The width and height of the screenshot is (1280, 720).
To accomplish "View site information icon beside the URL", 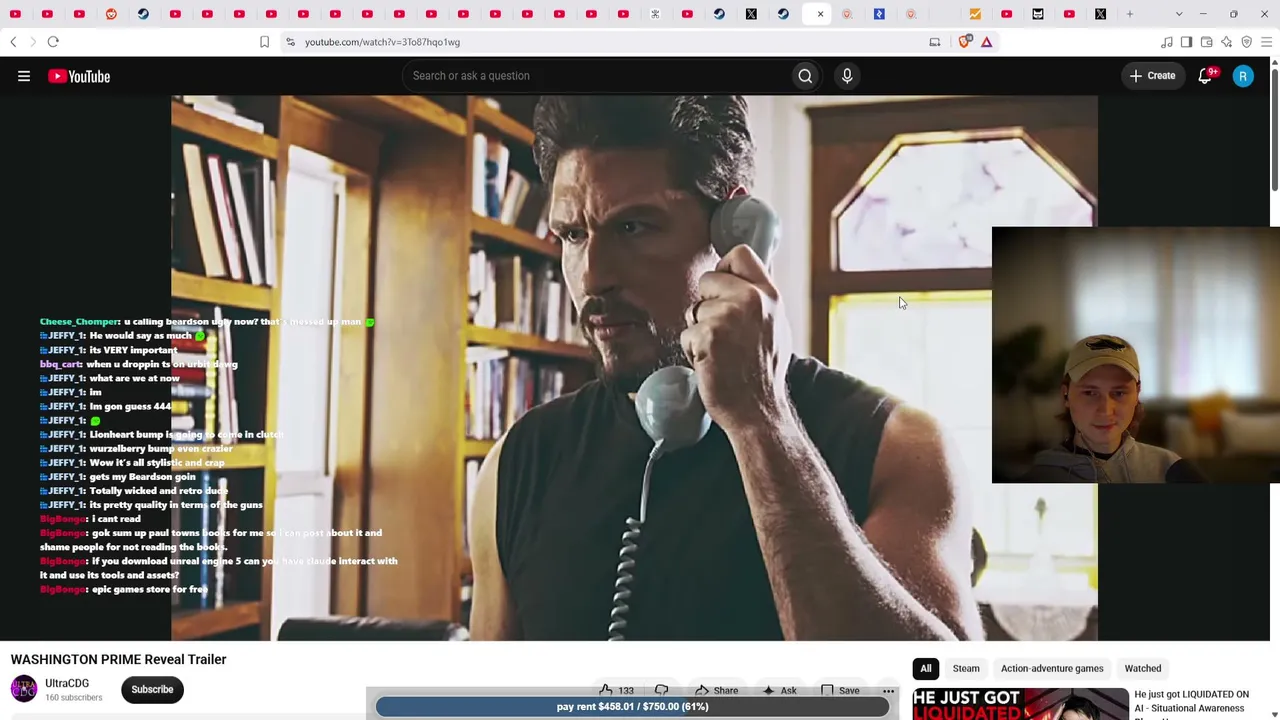I will pos(290,42).
